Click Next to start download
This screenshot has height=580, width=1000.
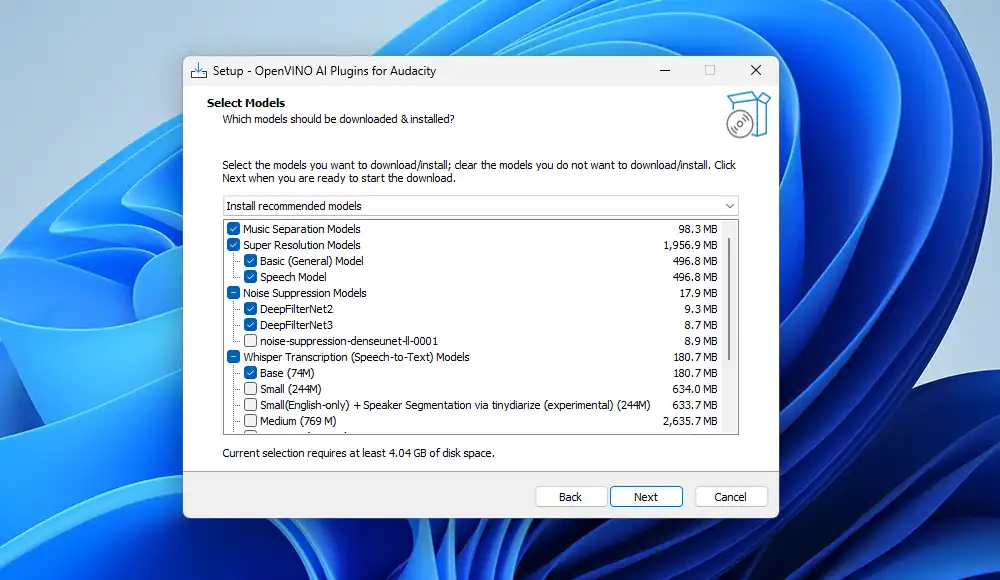[x=645, y=497]
